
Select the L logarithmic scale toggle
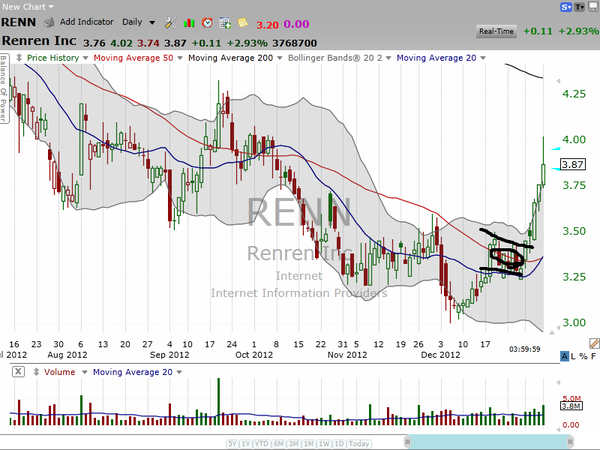(573, 356)
